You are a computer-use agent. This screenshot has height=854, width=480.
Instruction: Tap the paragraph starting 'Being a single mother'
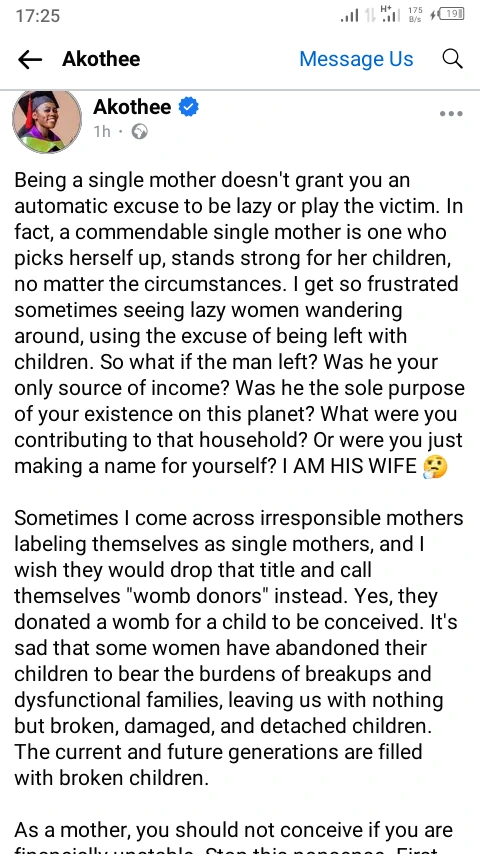pos(239,323)
